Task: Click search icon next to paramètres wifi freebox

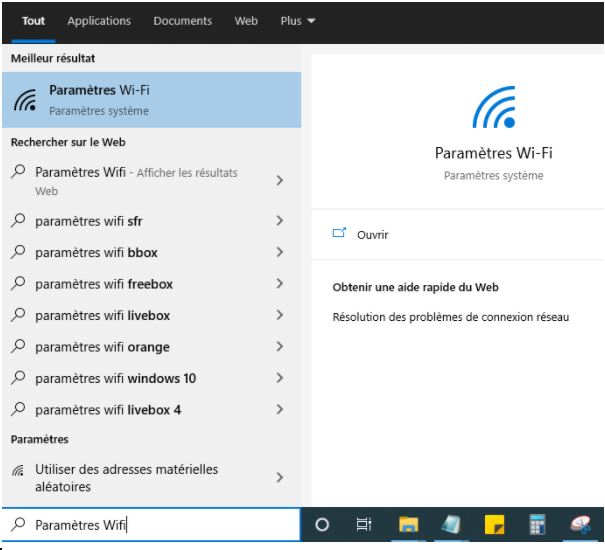Action: pyautogui.click(x=18, y=283)
